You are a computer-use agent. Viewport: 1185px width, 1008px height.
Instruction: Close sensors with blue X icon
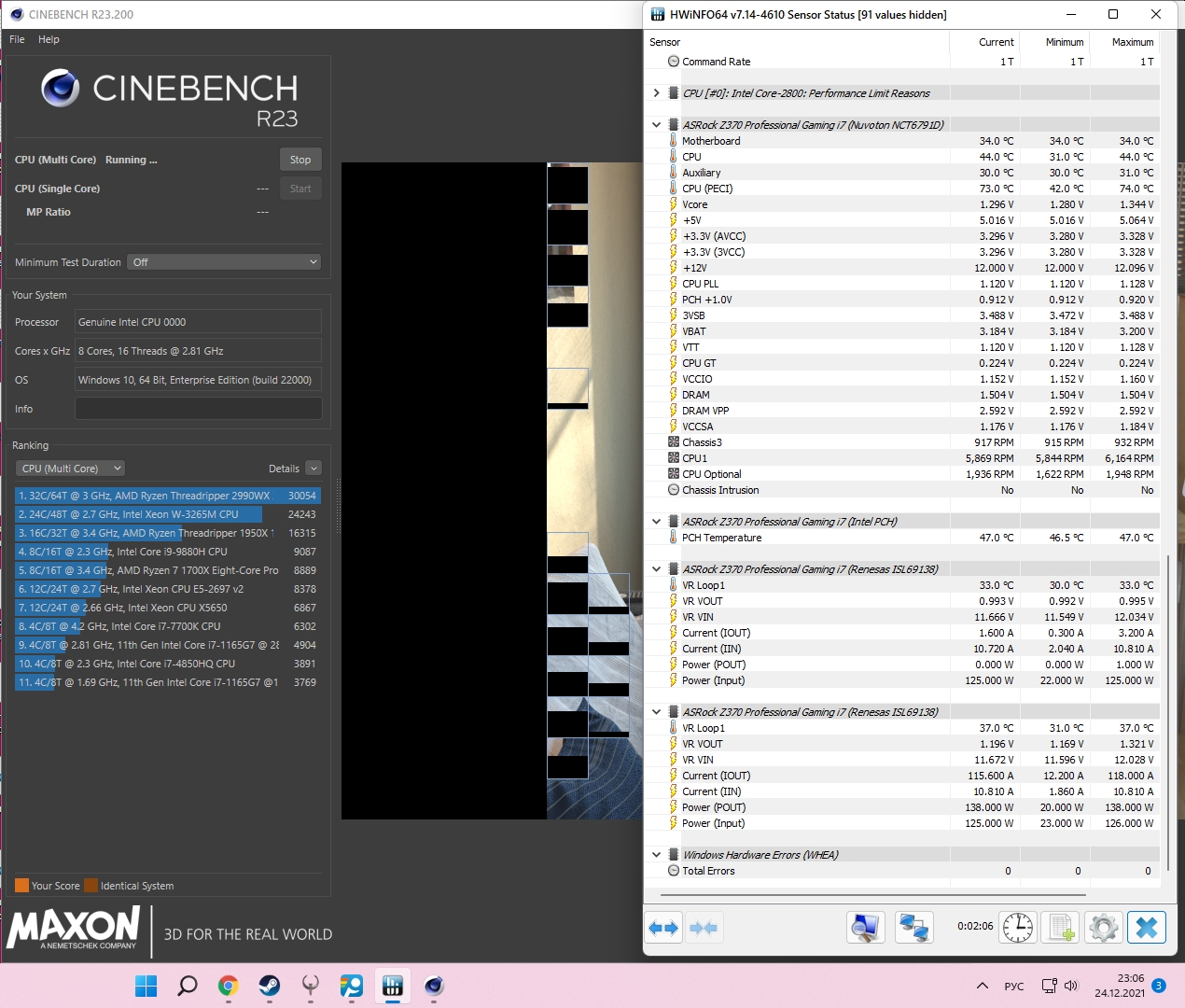(x=1147, y=928)
